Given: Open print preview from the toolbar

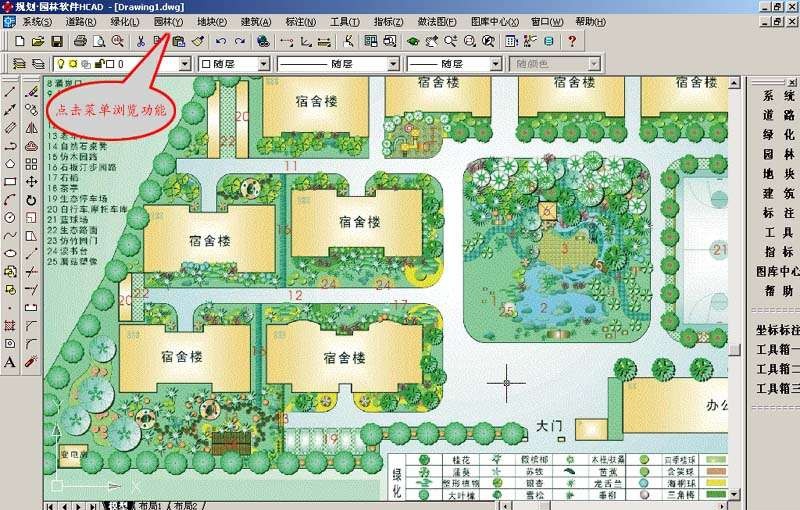Looking at the screenshot, I should click(x=98, y=41).
